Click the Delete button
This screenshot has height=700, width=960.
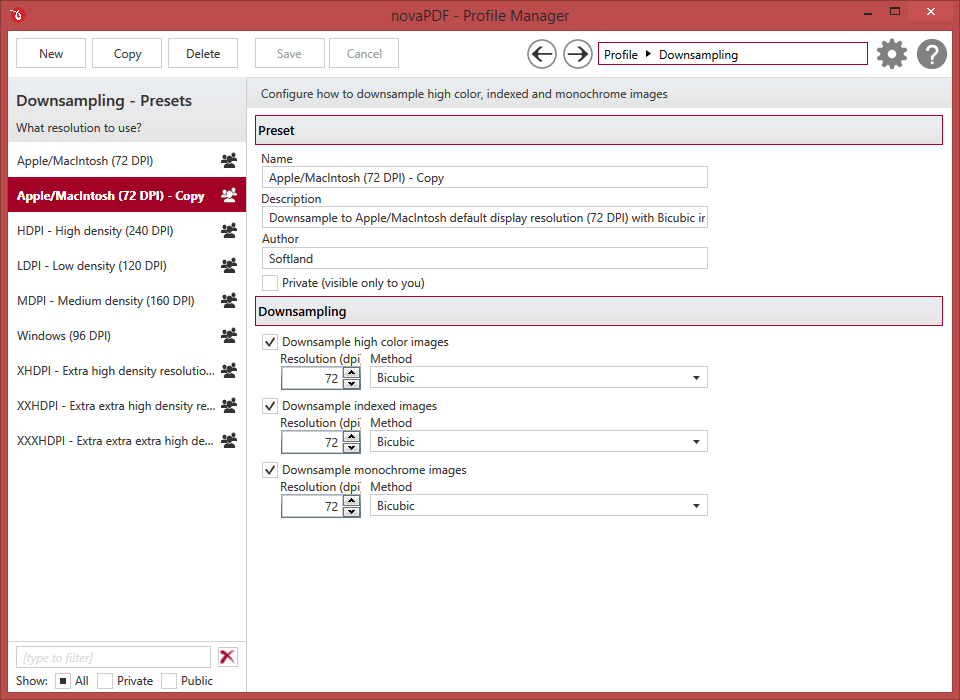pyautogui.click(x=203, y=53)
